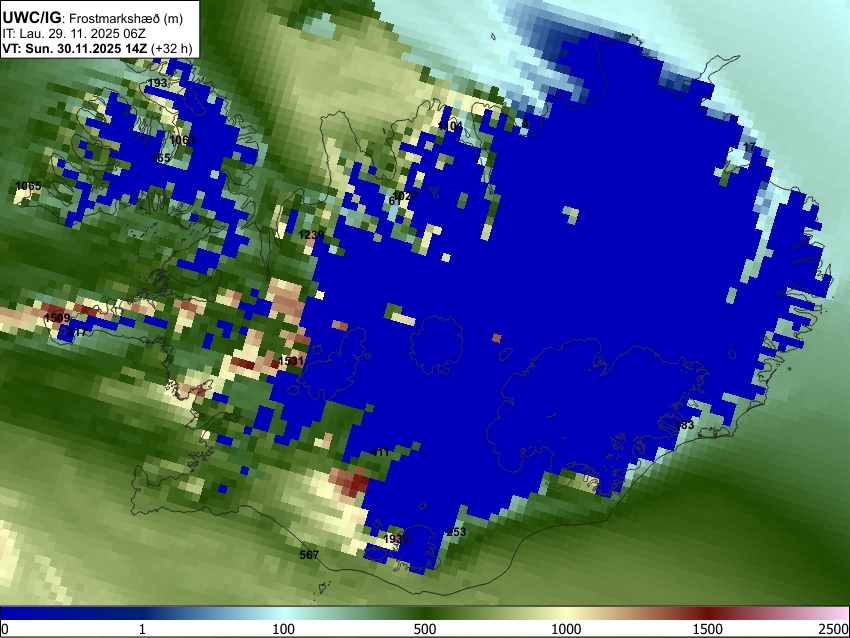Click the legend tick label '100'
Screen dimensions: 850x638
(x=284, y=629)
